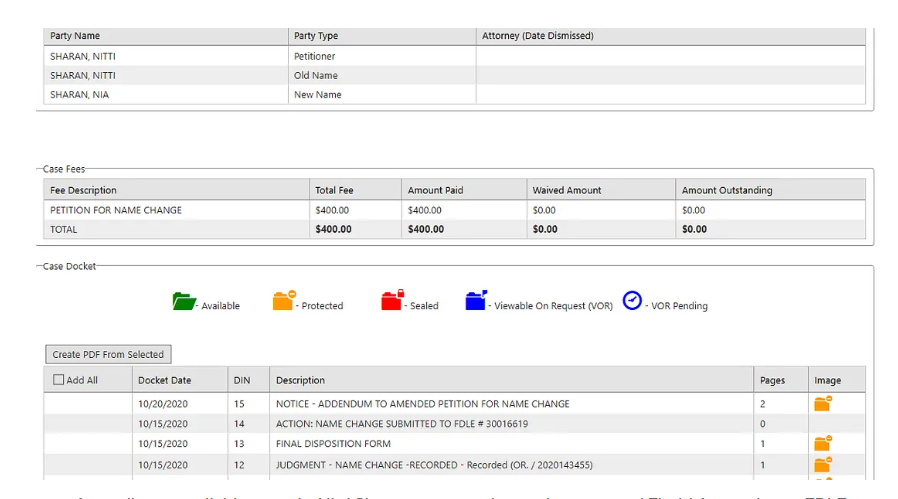
Task: Click the Description column header in docket
Action: [x=300, y=380]
